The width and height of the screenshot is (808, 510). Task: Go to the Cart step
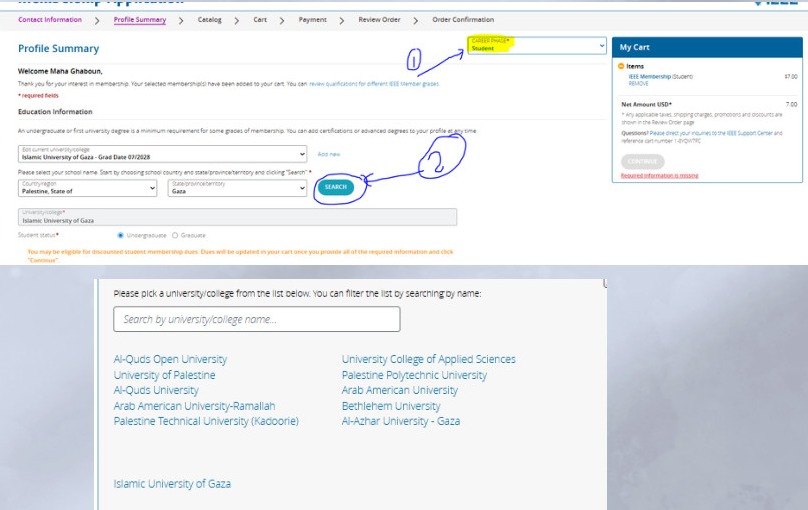[x=260, y=20]
